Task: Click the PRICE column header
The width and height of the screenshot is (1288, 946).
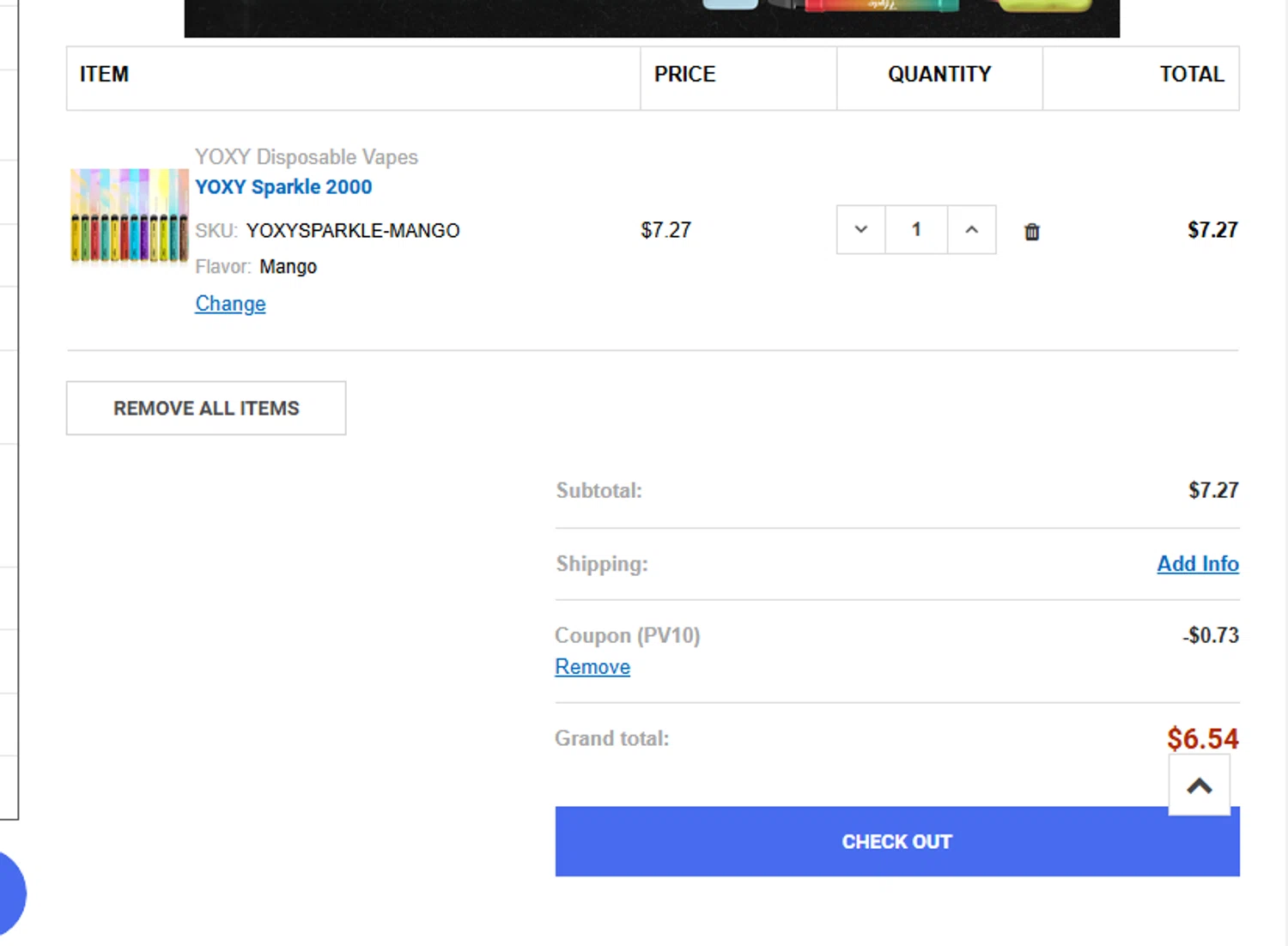Action: [x=684, y=75]
